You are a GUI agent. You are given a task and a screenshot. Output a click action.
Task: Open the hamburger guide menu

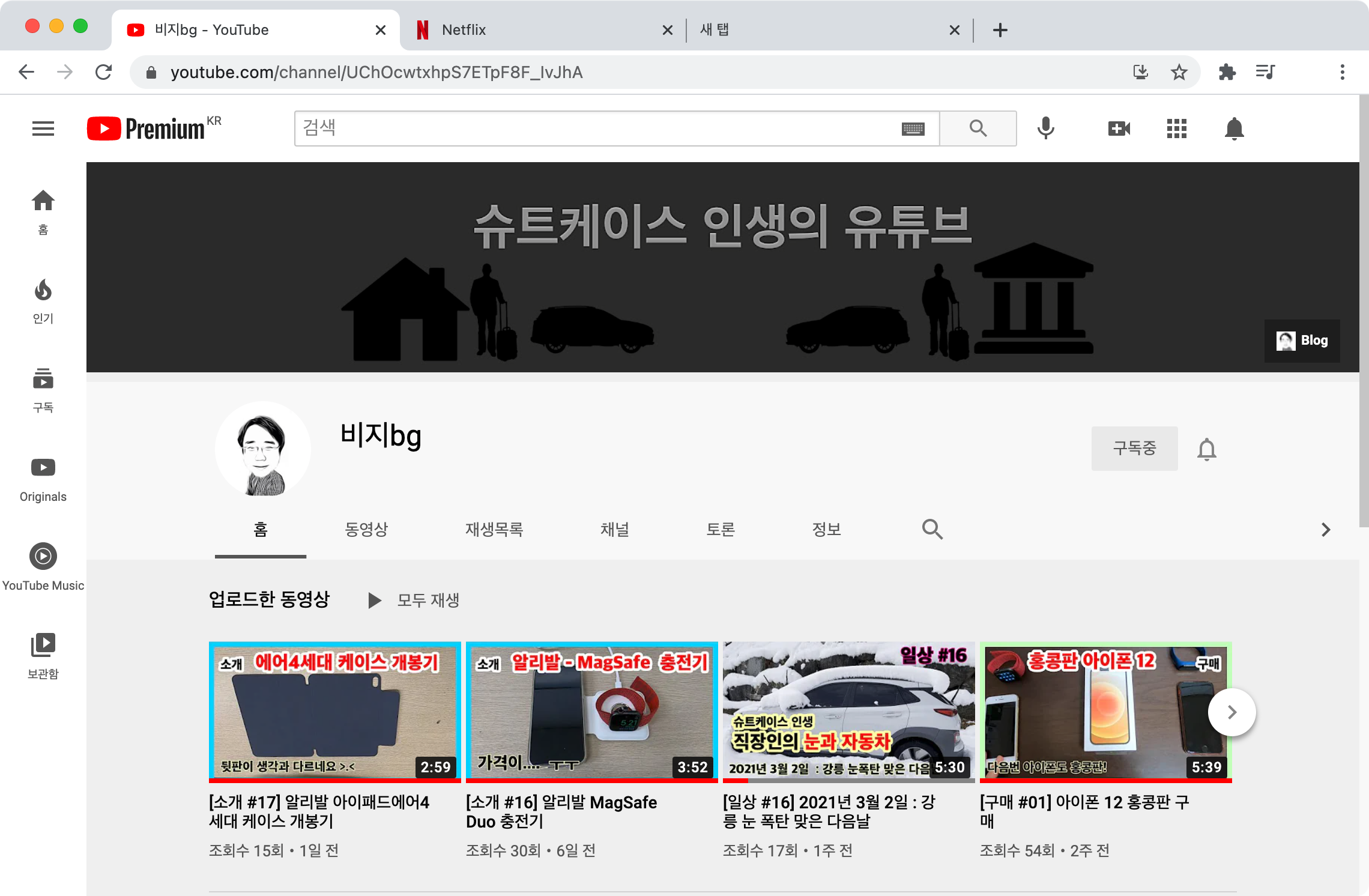[x=43, y=128]
